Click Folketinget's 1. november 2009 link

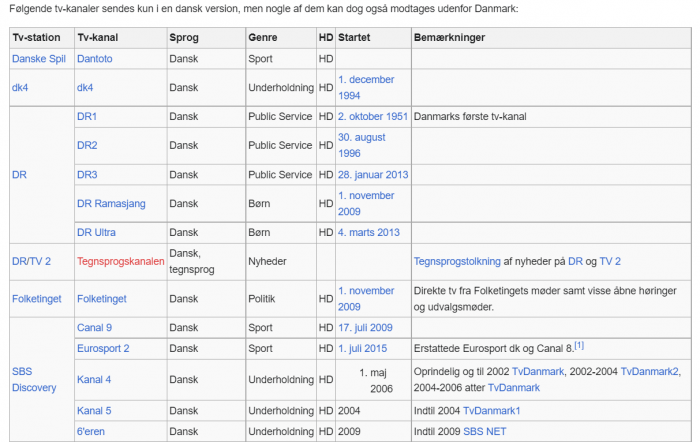click(x=366, y=299)
